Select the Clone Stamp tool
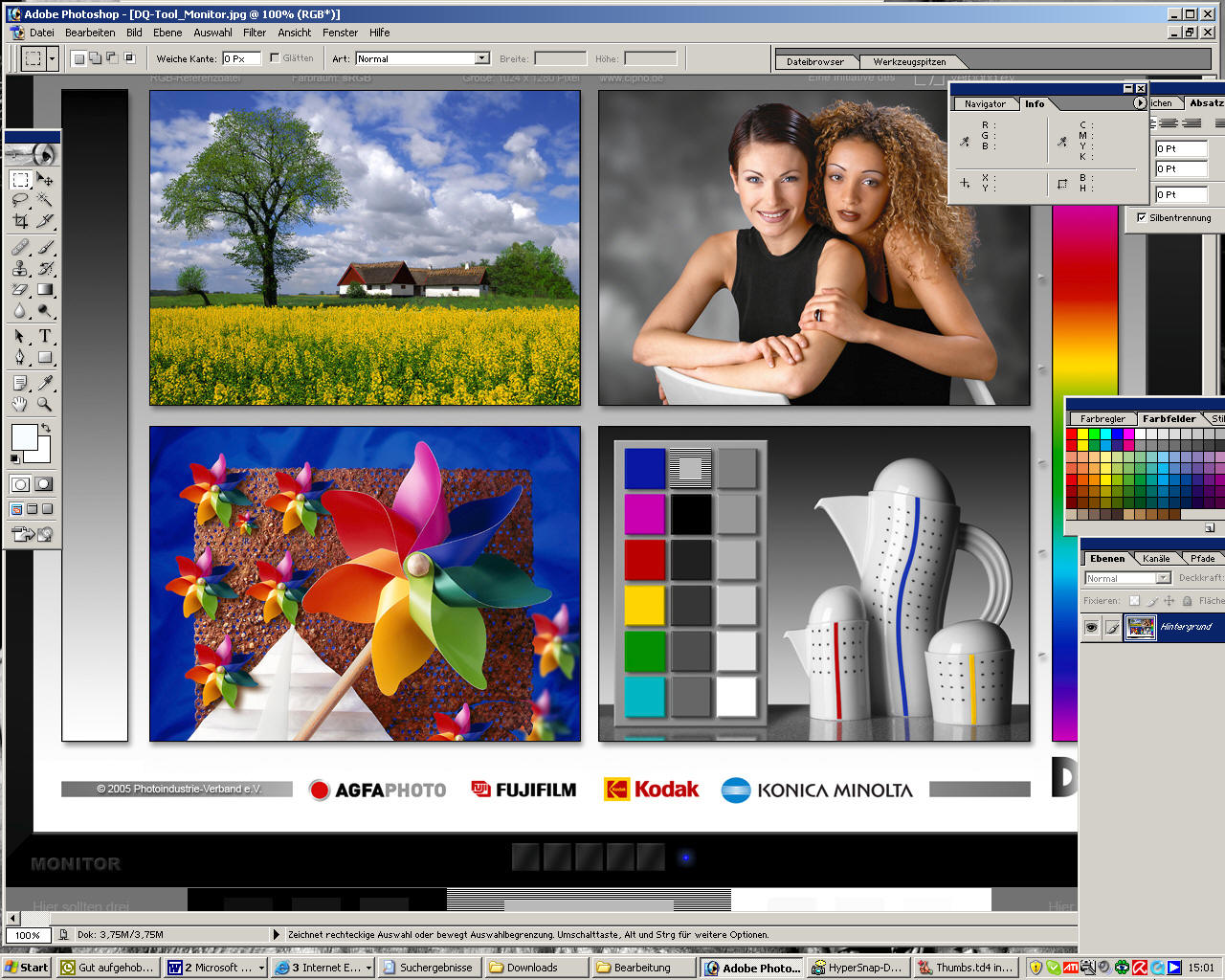 [x=20, y=269]
